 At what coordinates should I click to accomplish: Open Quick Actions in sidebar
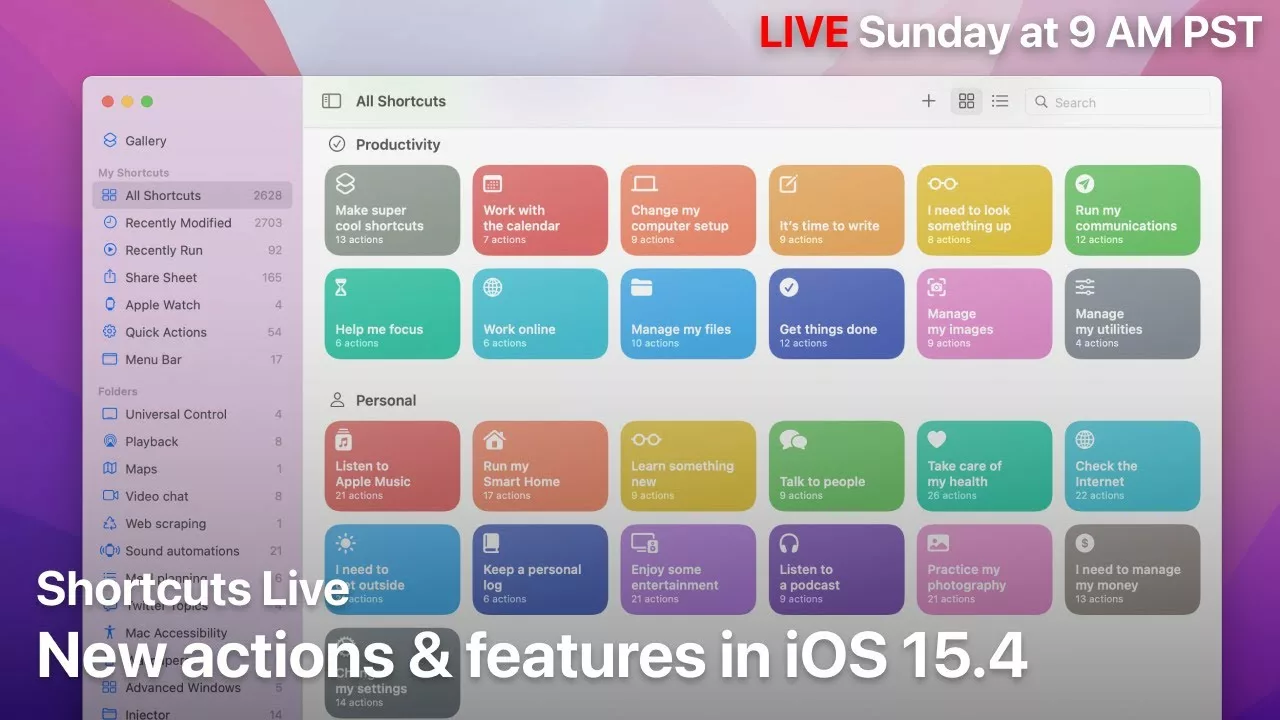tap(192, 332)
